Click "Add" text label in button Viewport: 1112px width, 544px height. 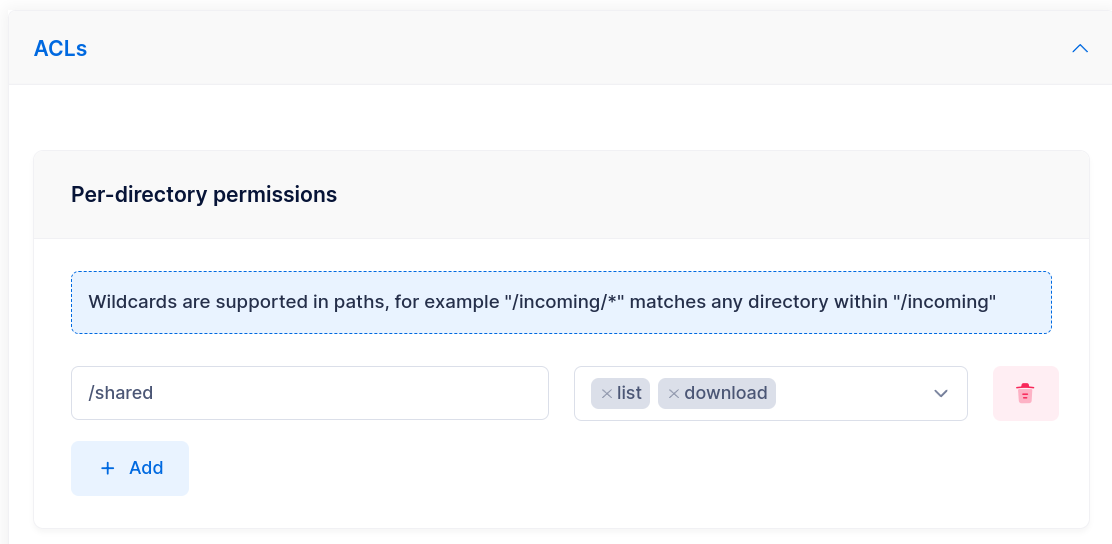146,468
